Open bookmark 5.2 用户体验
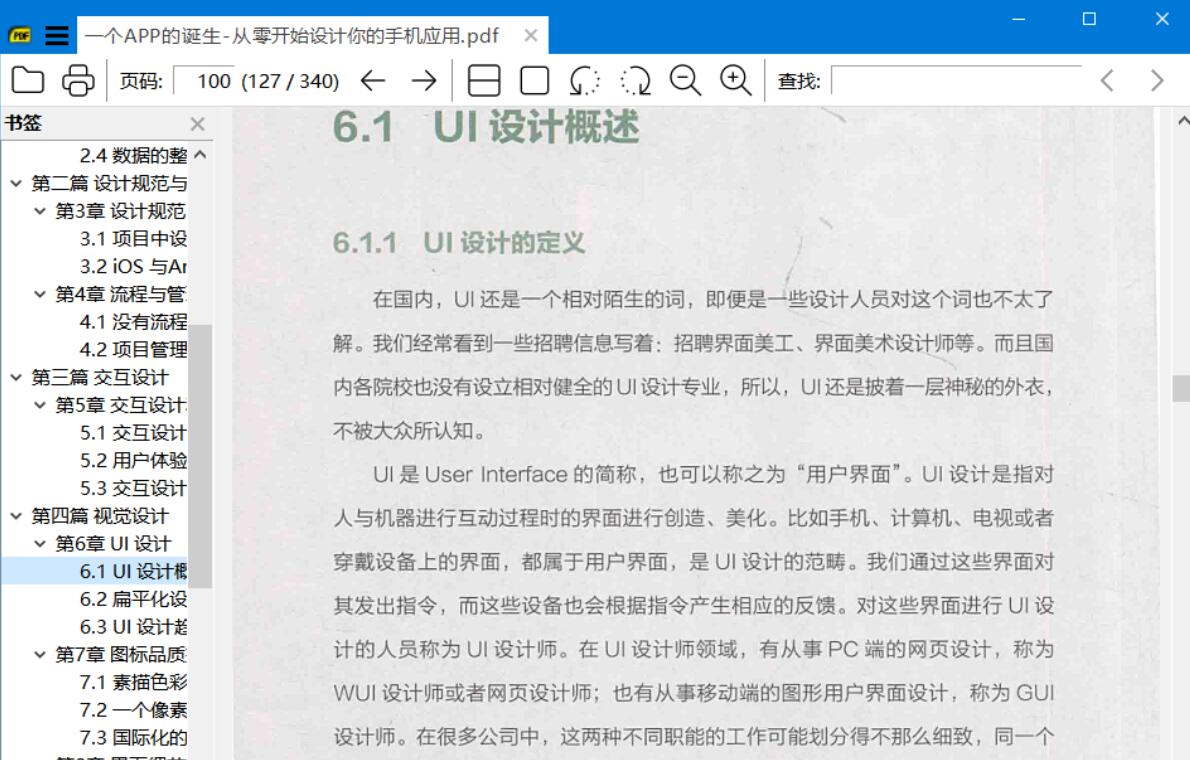The height and width of the screenshot is (760, 1190). (134, 460)
